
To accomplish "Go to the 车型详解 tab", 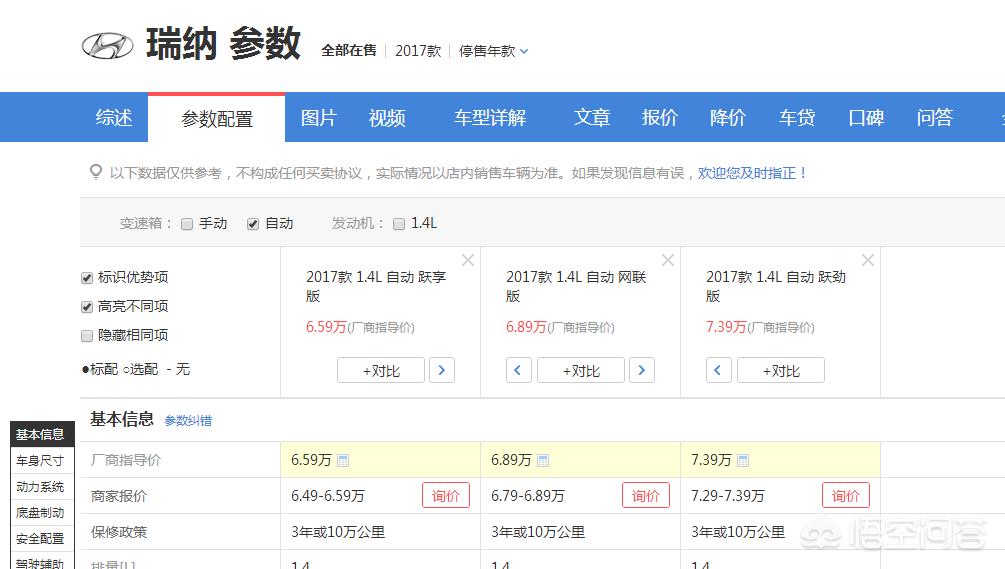I will click(x=490, y=117).
